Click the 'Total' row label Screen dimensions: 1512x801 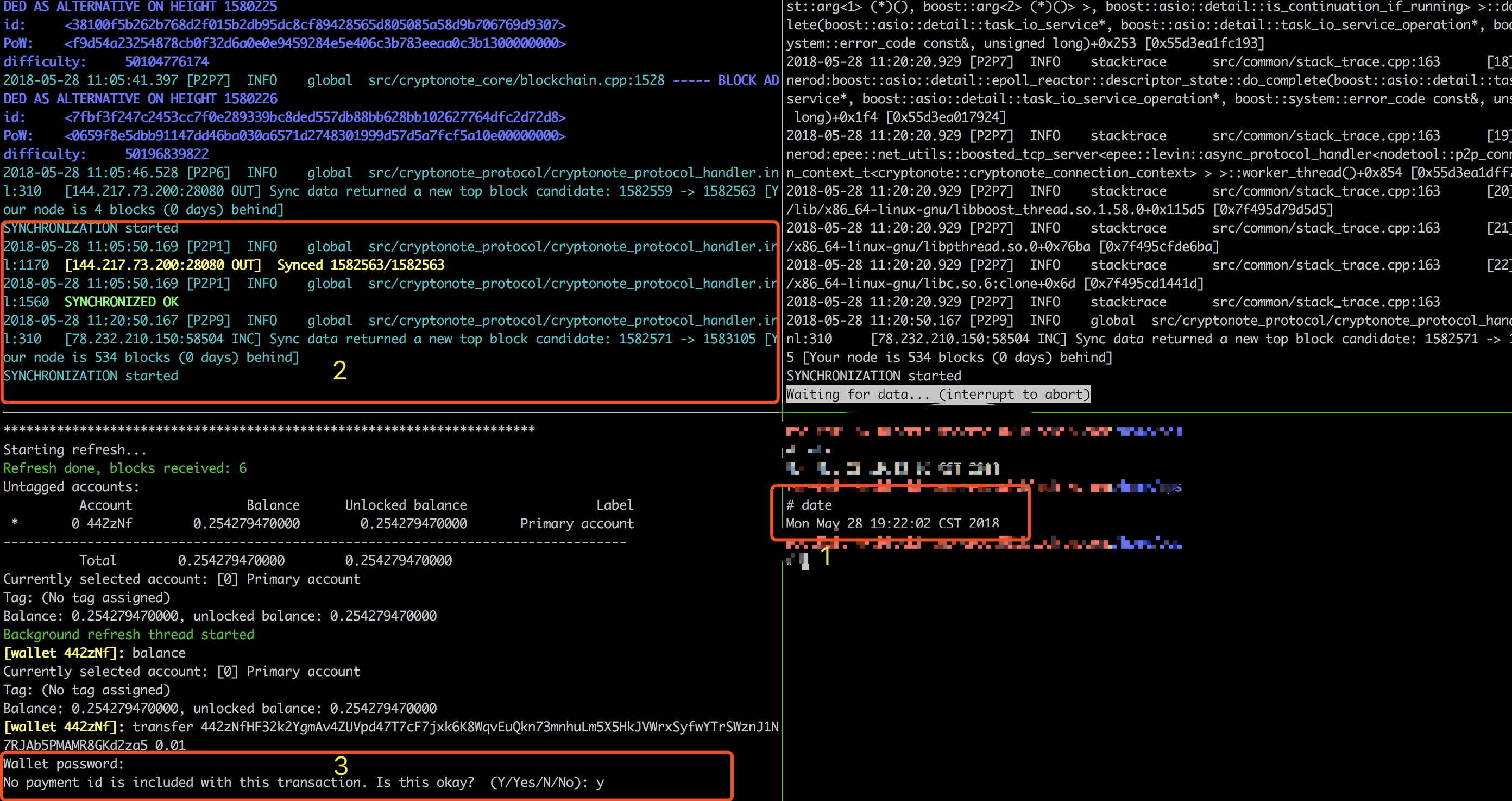97,560
